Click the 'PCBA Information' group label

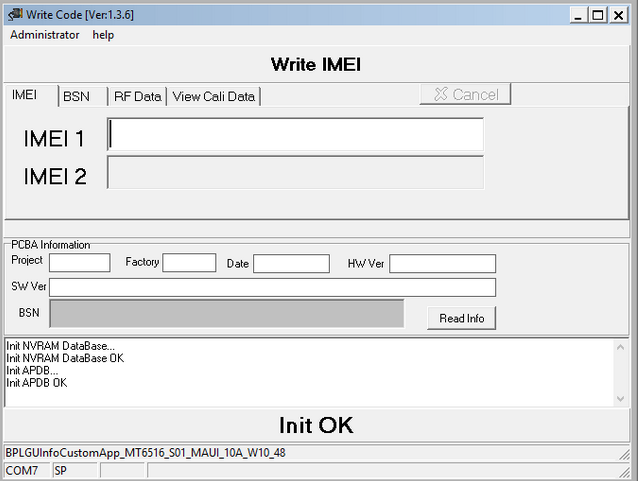50,245
